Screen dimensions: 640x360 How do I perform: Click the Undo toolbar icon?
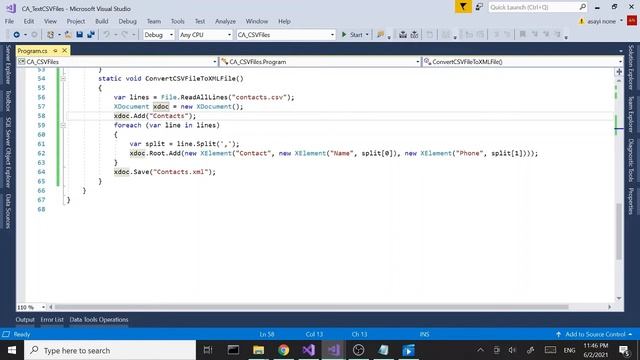[x=107, y=35]
